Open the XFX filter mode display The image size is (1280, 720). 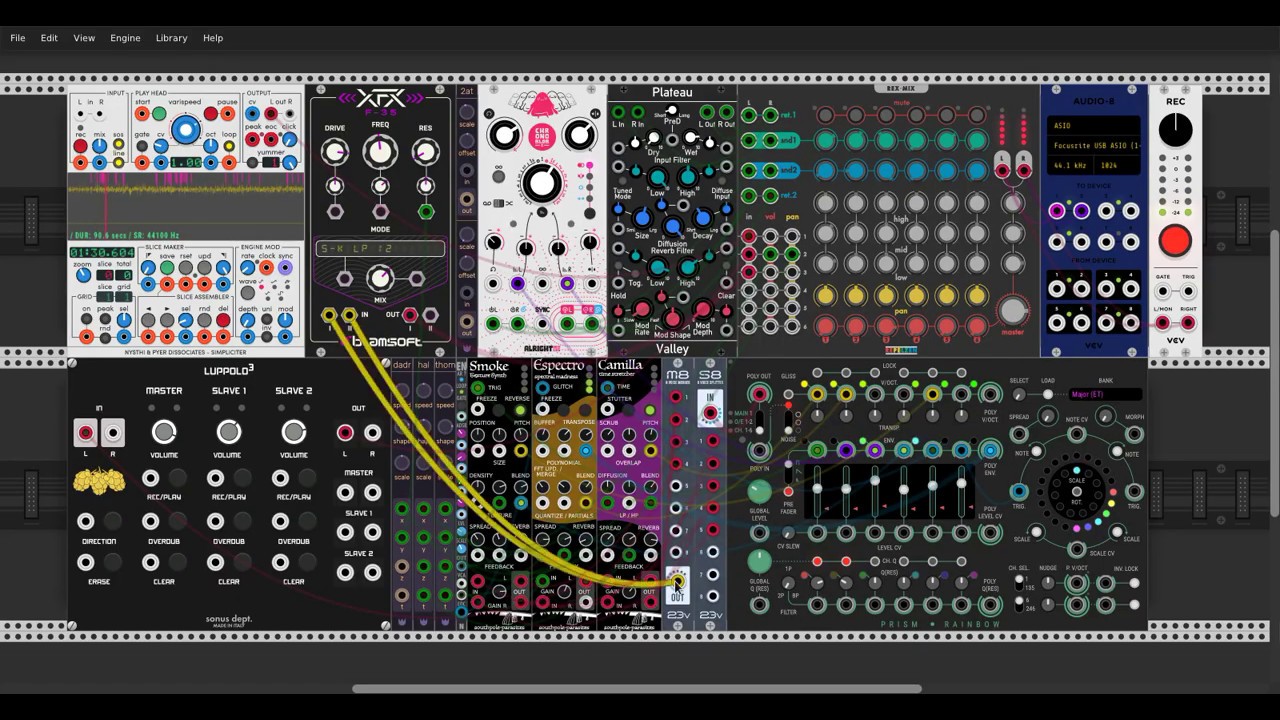pos(380,248)
